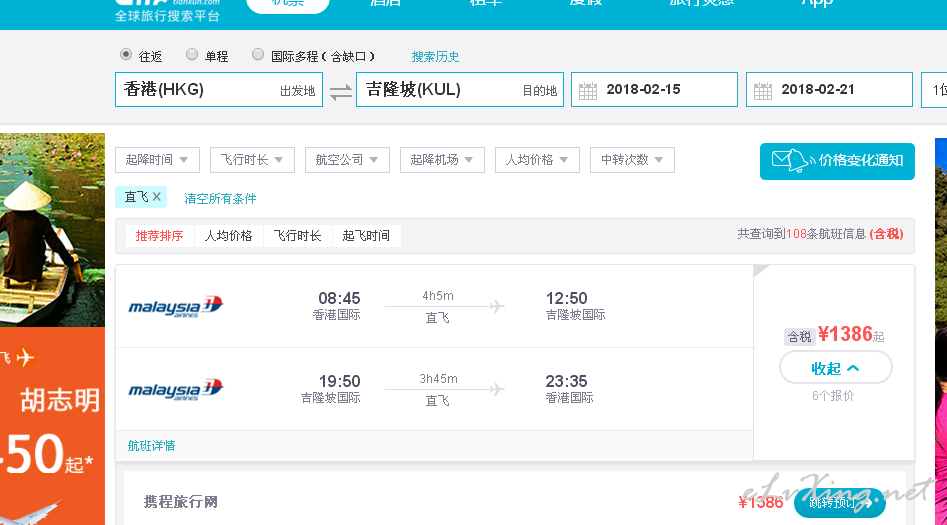Viewport: 947px width, 525px height.
Task: Click the 2018-02-21 return date field
Action: [829, 89]
